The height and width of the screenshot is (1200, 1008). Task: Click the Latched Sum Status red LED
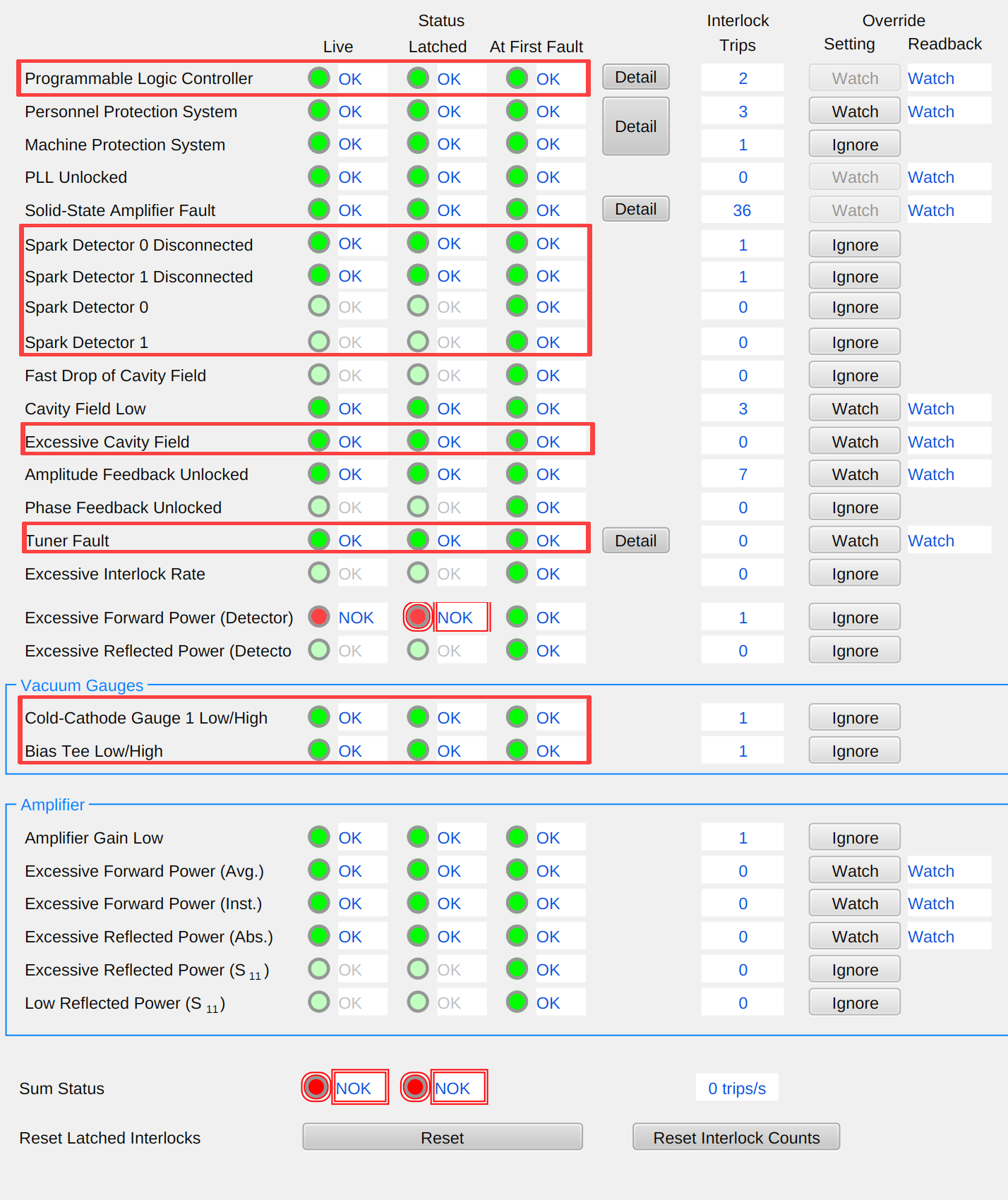(415, 1087)
